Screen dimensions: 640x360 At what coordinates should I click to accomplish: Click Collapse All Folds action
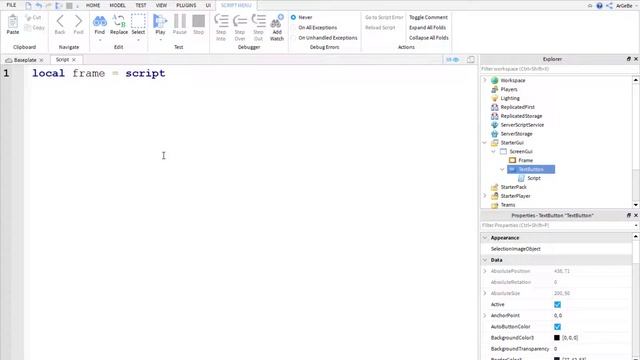tap(429, 38)
